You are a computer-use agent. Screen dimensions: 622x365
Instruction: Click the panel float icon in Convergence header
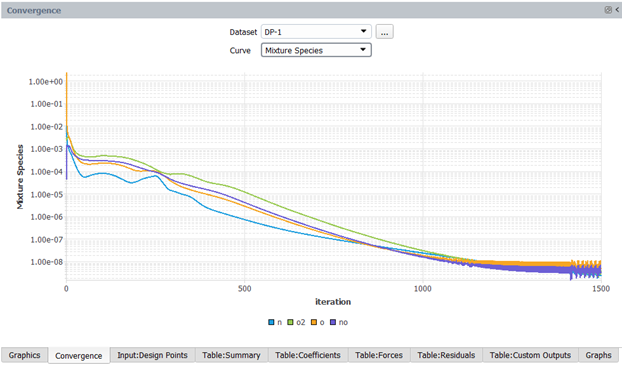pyautogui.click(x=608, y=10)
